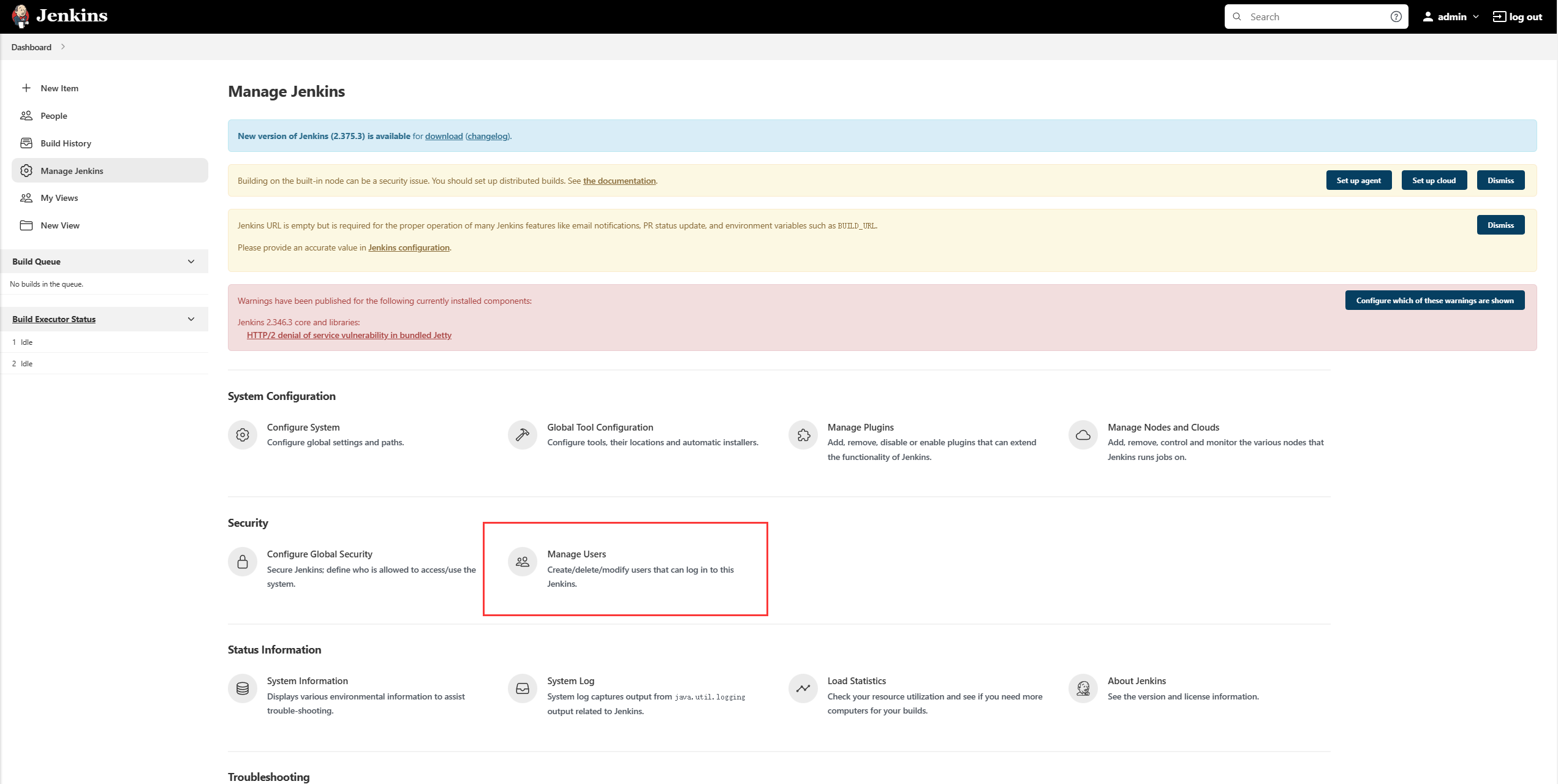Screen dimensions: 1558x784
Task: Click the Global Tool Configuration hammer icon
Action: coord(523,435)
